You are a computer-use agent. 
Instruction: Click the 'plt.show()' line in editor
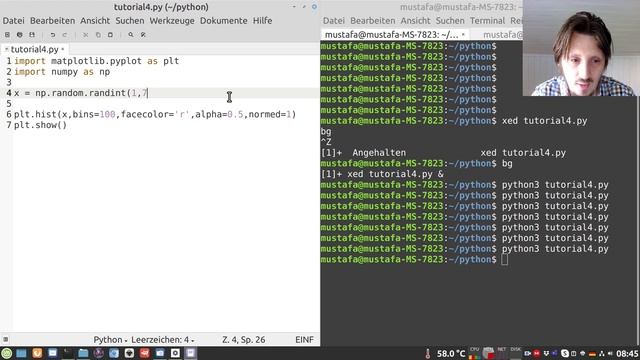pos(40,125)
